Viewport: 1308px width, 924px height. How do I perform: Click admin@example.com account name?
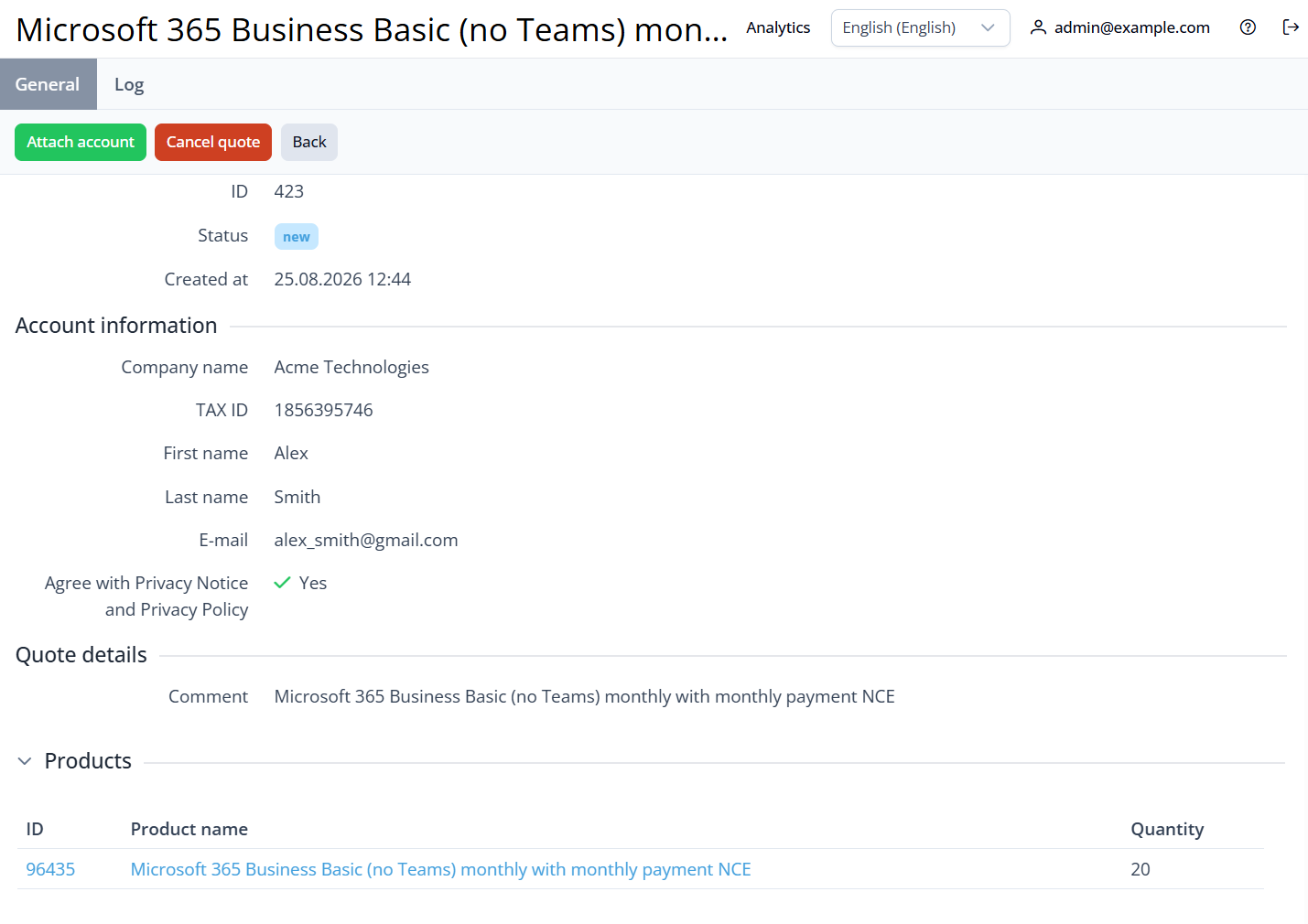pyautogui.click(x=1132, y=27)
